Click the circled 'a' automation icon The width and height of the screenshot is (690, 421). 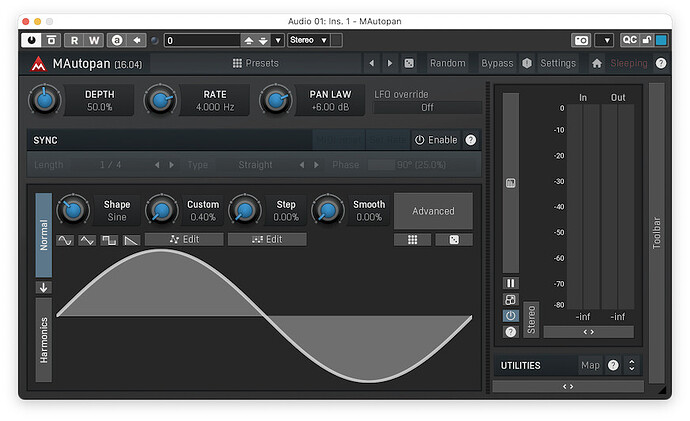(117, 40)
